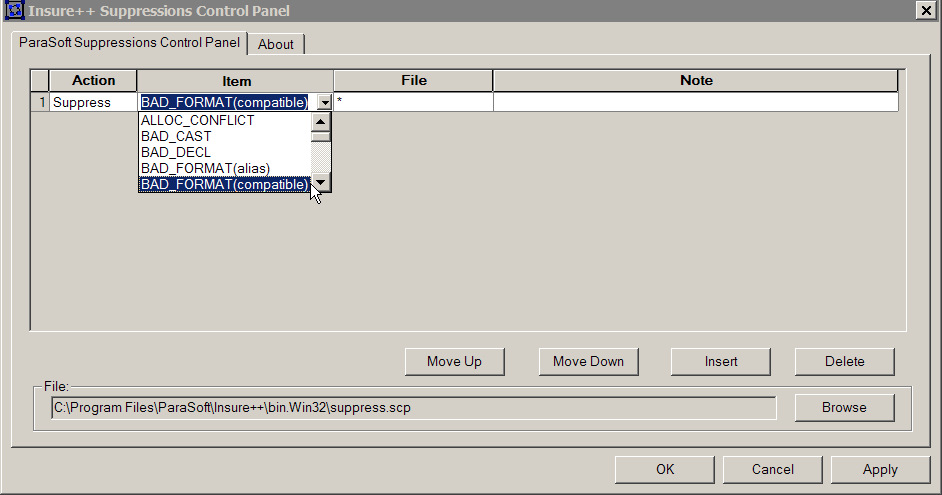Select highlighted BAD_FORMAT(compatible) list entry
This screenshot has width=942, height=495.
click(225, 184)
